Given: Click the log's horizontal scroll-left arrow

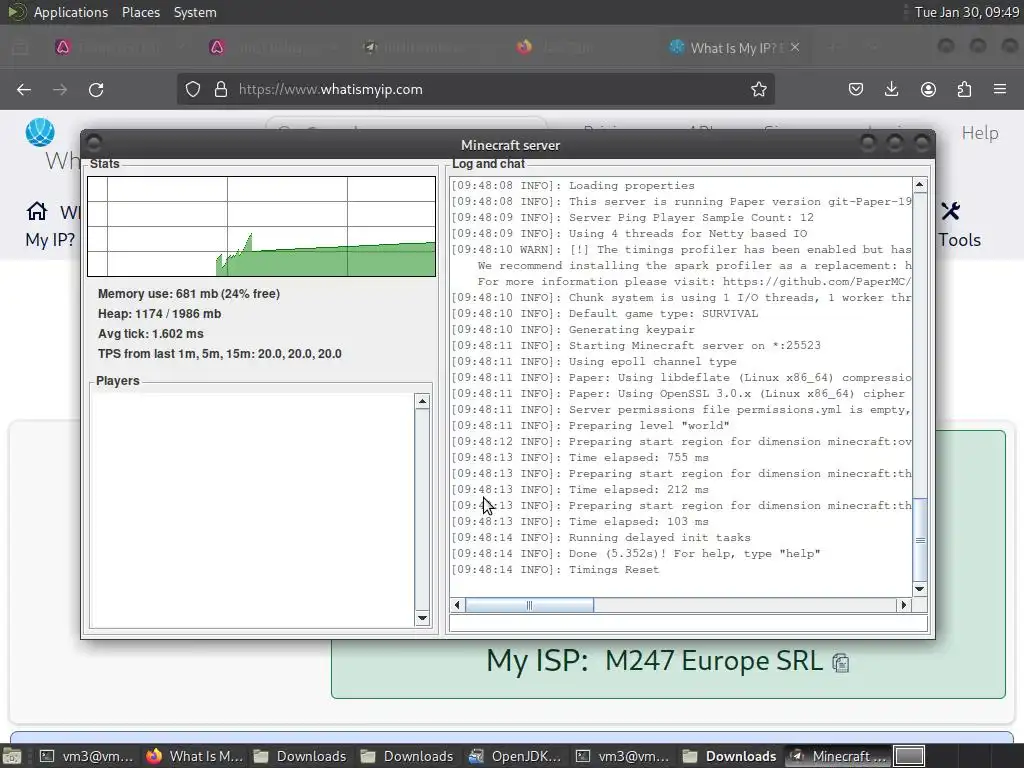Looking at the screenshot, I should (457, 605).
